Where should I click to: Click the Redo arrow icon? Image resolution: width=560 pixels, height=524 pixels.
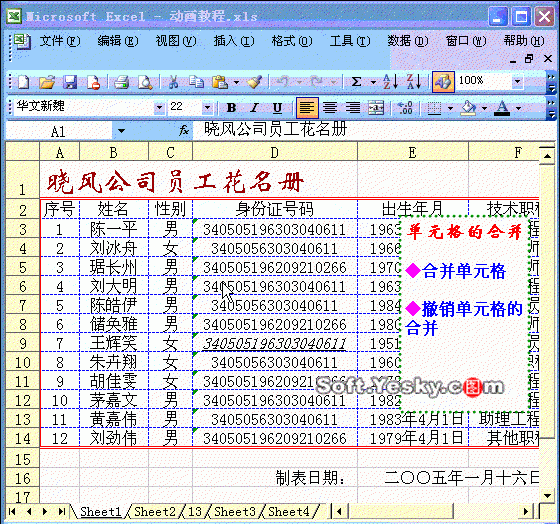[316, 82]
